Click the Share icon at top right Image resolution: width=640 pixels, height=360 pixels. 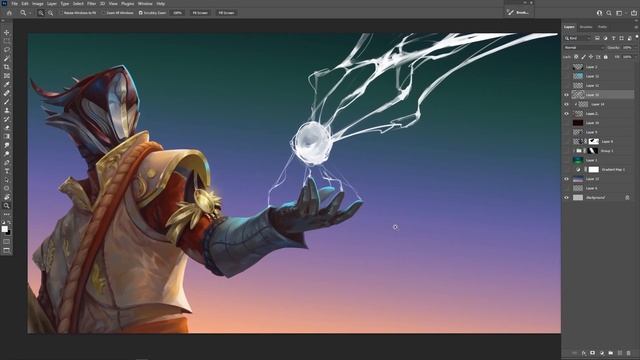pyautogui.click(x=634, y=13)
